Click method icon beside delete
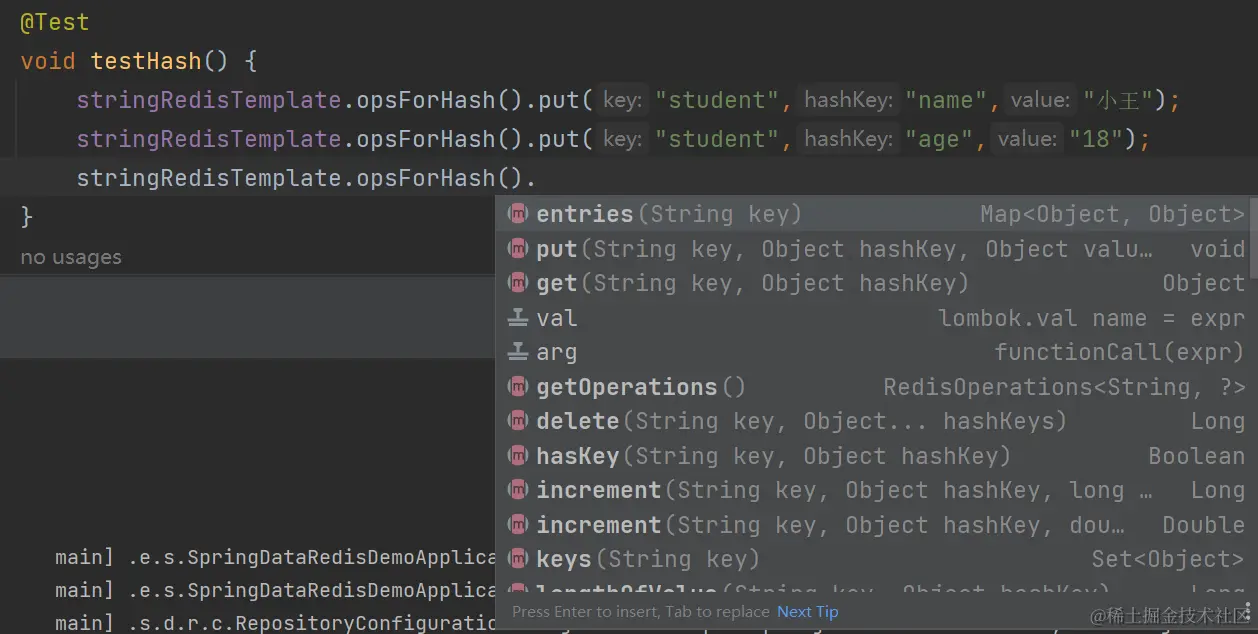Image resolution: width=1258 pixels, height=634 pixels. pyautogui.click(x=517, y=421)
